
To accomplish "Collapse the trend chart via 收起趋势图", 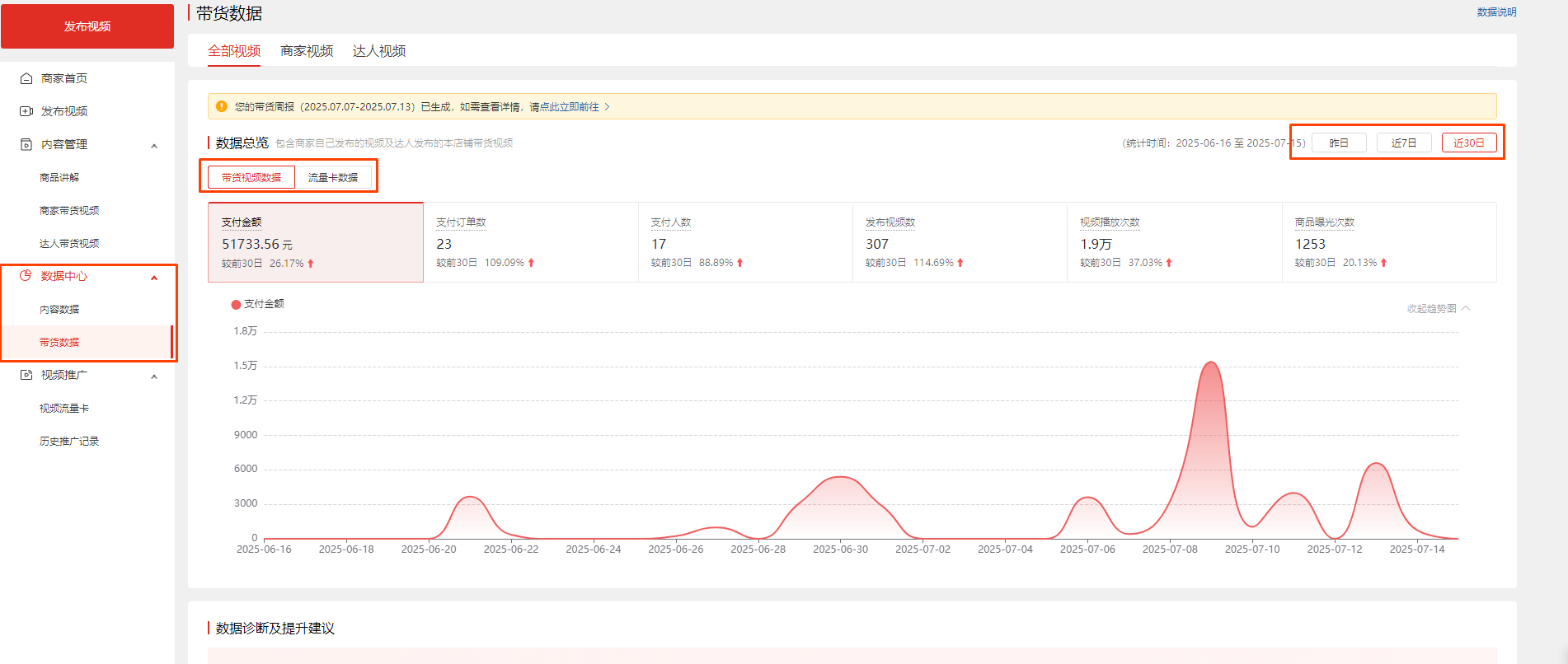I will [x=1438, y=309].
